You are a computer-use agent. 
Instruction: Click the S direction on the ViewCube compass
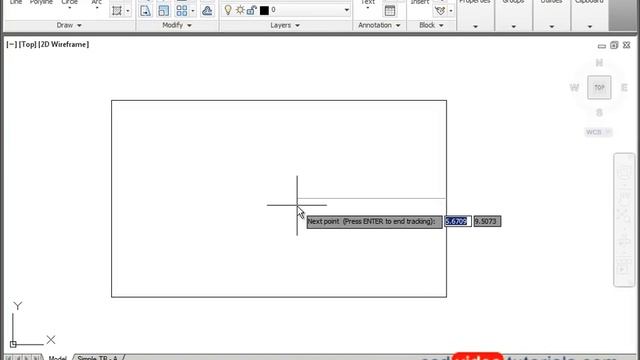599,113
